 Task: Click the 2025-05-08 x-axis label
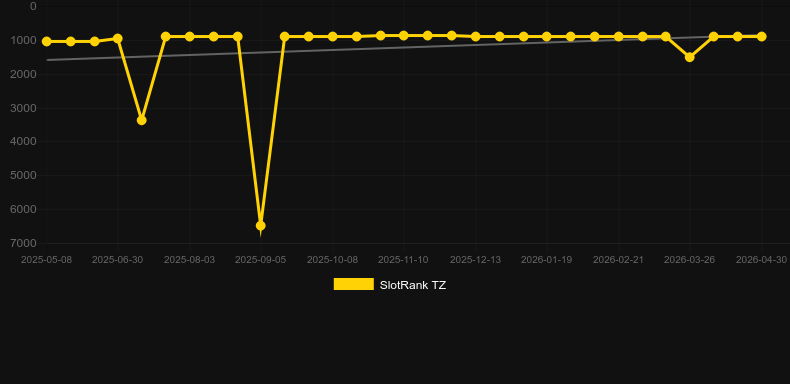(x=46, y=260)
